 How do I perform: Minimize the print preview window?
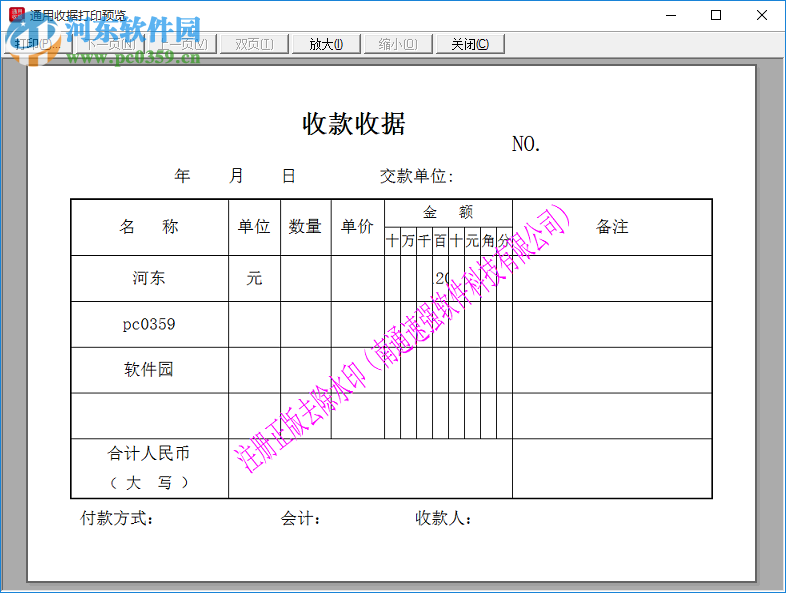point(671,15)
